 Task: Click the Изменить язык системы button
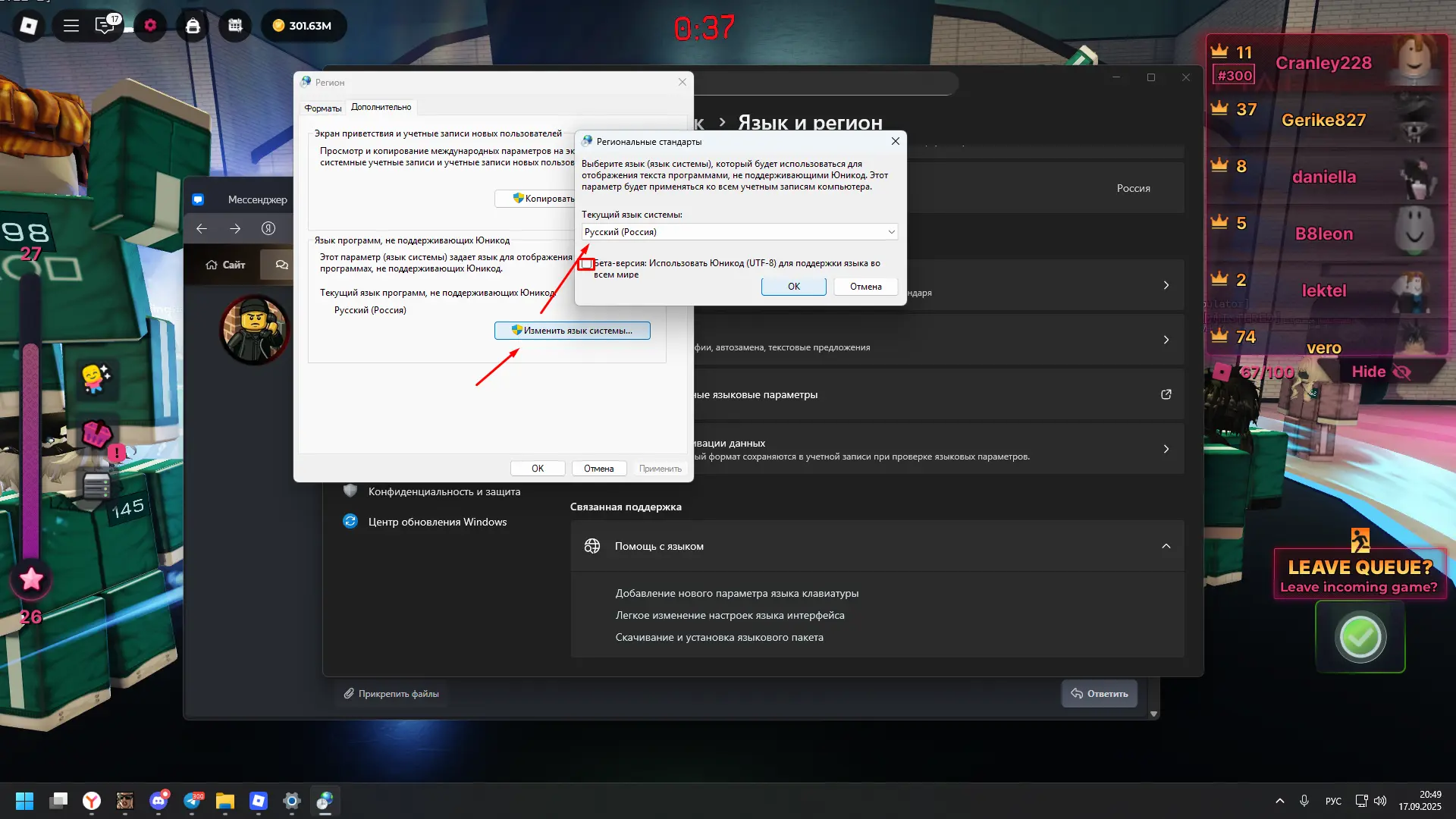pos(573,331)
